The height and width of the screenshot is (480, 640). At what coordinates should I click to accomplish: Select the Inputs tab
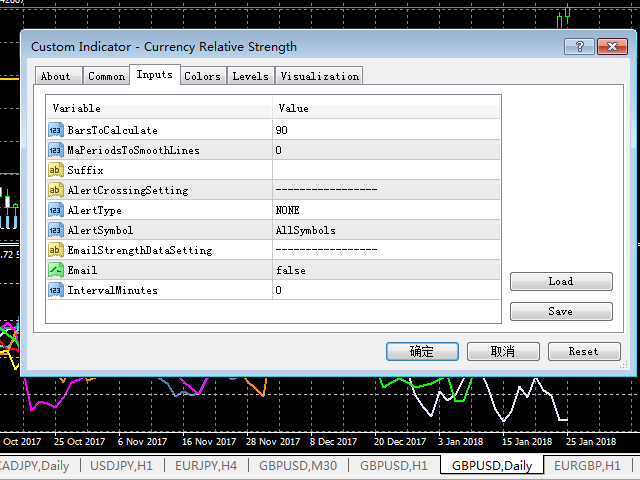(155, 75)
